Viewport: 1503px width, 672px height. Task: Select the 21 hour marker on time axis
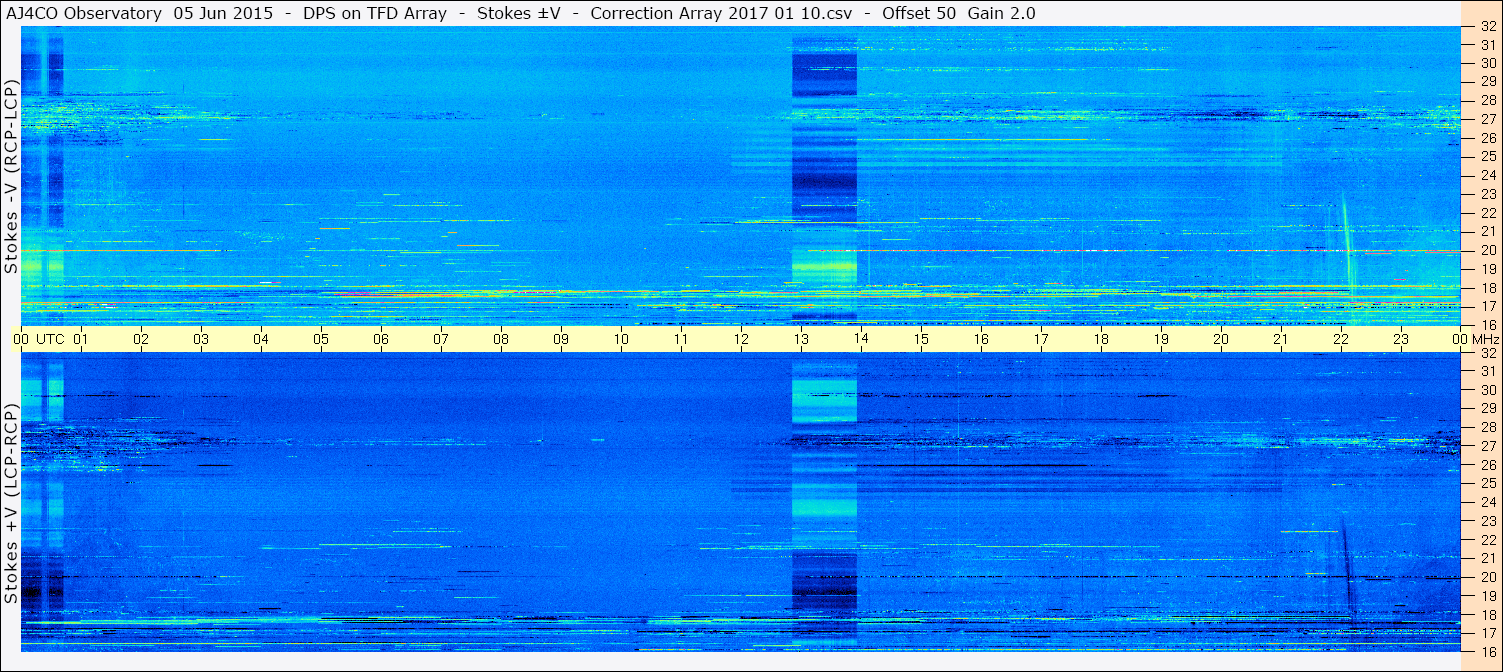point(1281,339)
